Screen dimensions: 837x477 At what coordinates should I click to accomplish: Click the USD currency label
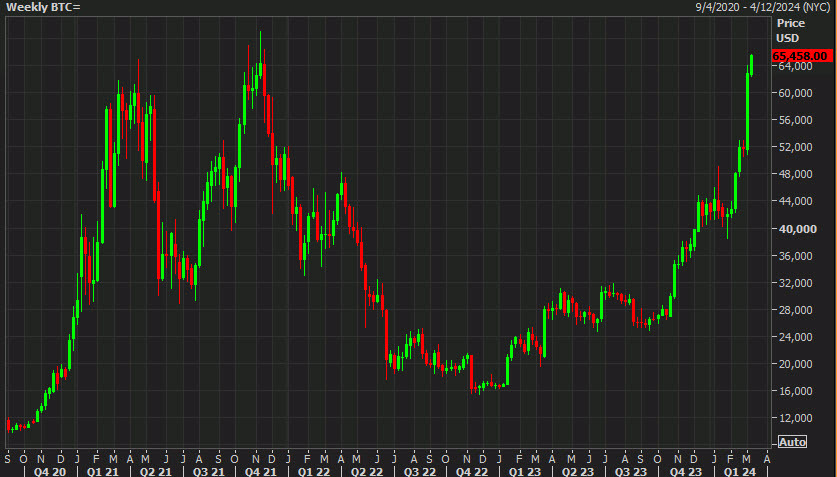(x=787, y=38)
